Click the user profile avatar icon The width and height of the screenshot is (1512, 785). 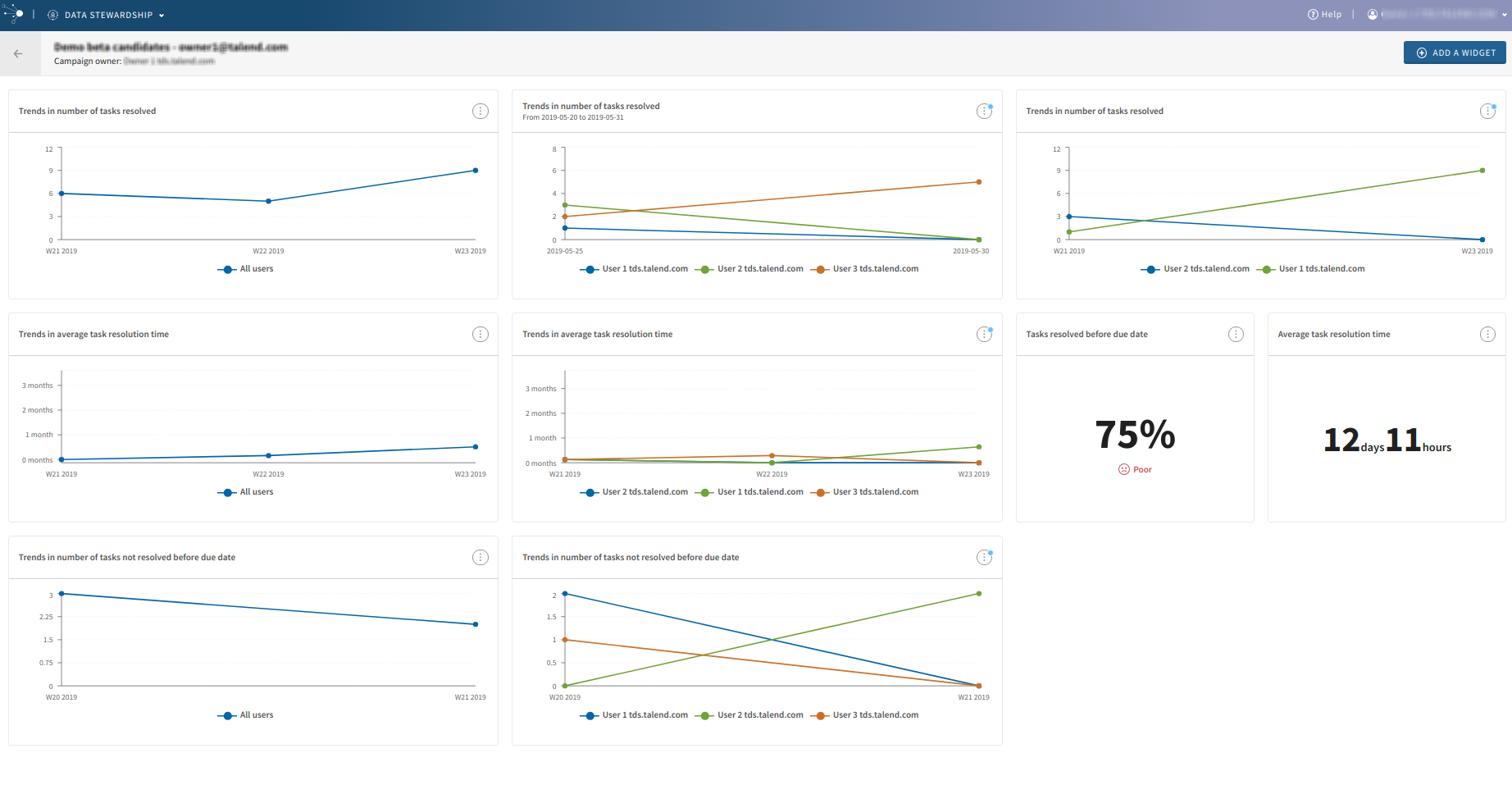coord(1373,15)
